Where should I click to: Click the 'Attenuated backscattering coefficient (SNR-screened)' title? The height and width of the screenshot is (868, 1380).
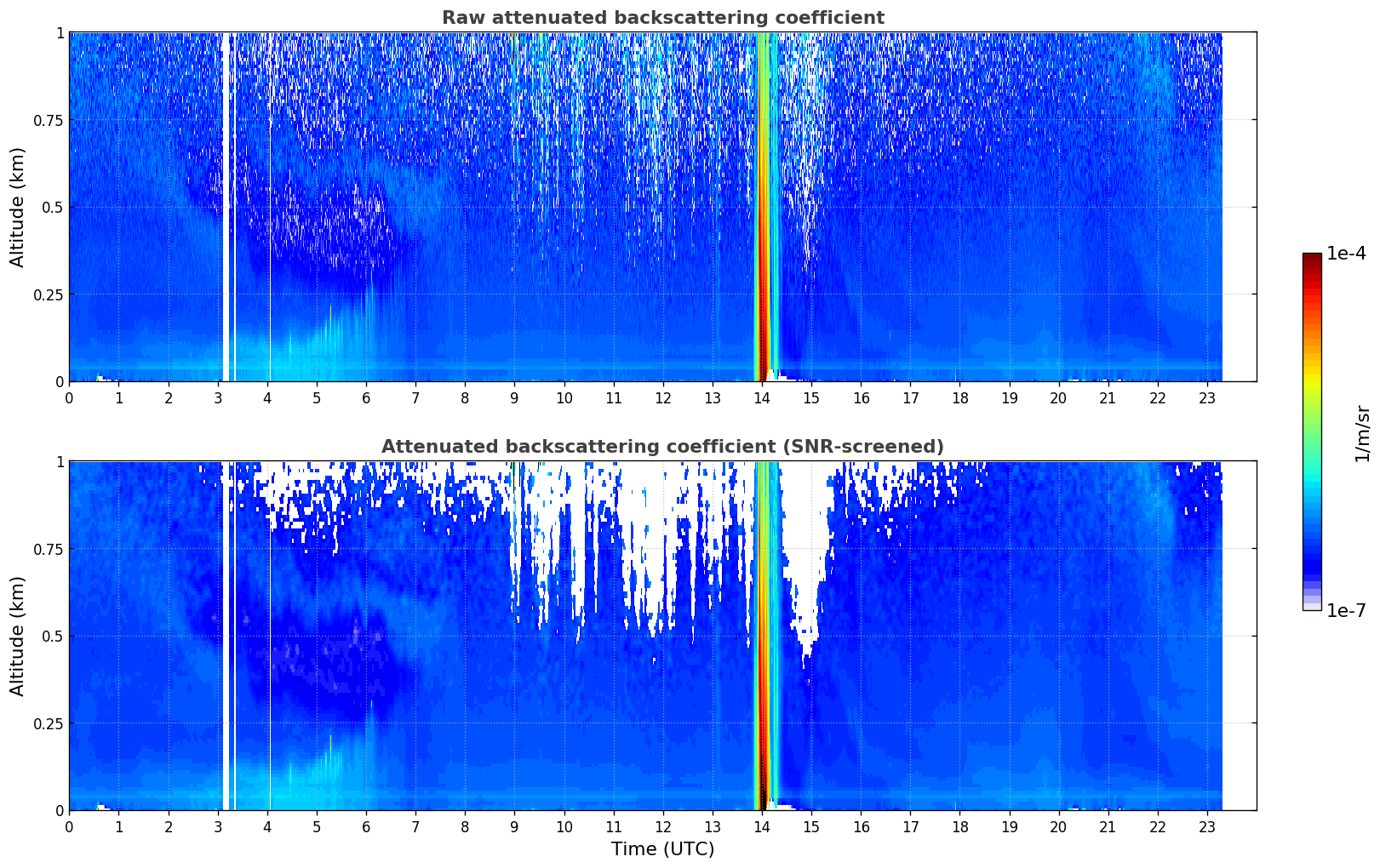click(x=662, y=447)
